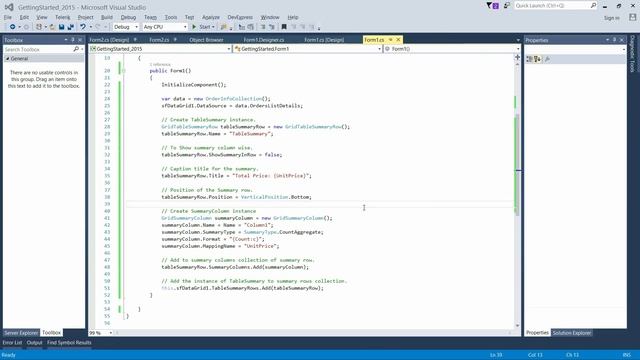Image resolution: width=640 pixels, height=360 pixels.
Task: Open the Build menu
Action: click(107, 17)
